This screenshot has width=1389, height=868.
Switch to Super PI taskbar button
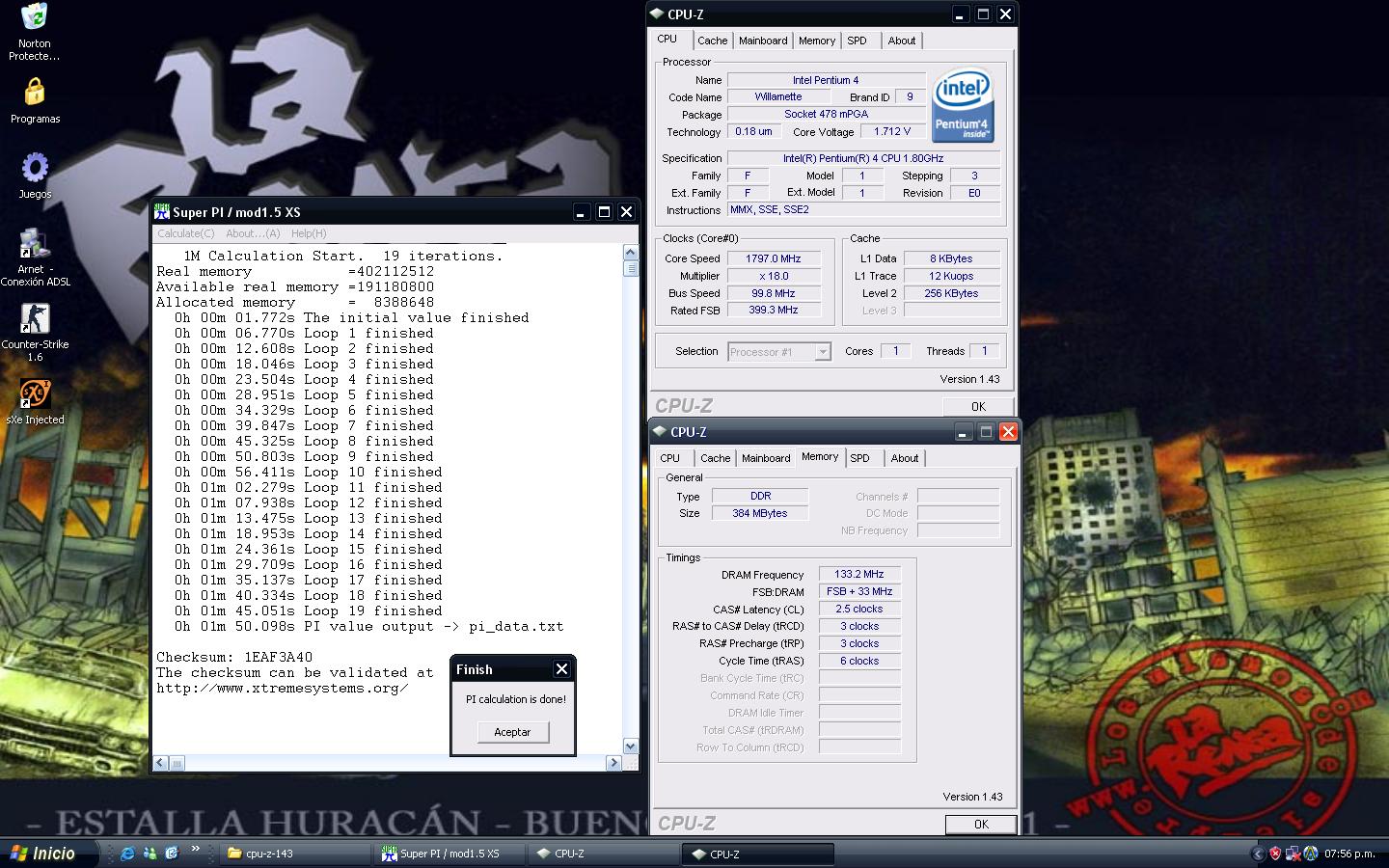(450, 854)
